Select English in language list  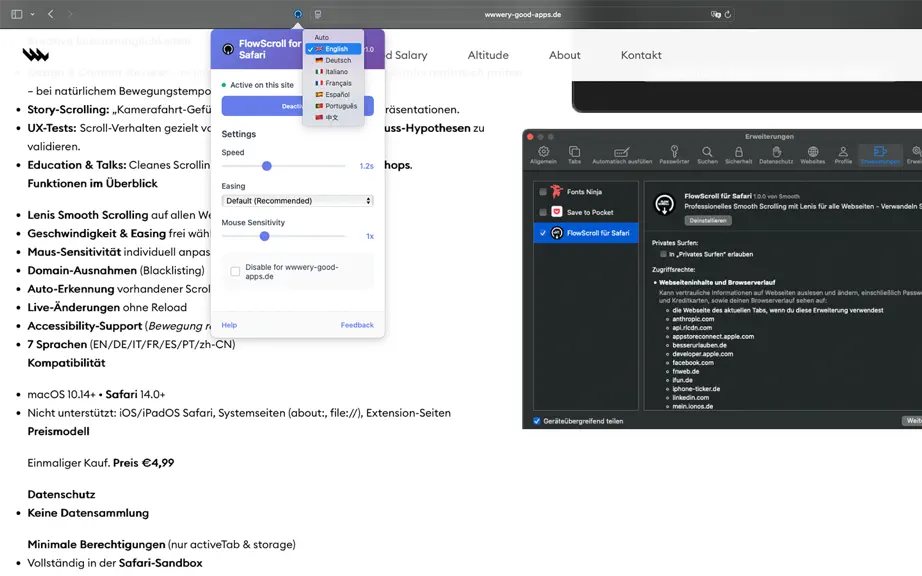(333, 49)
